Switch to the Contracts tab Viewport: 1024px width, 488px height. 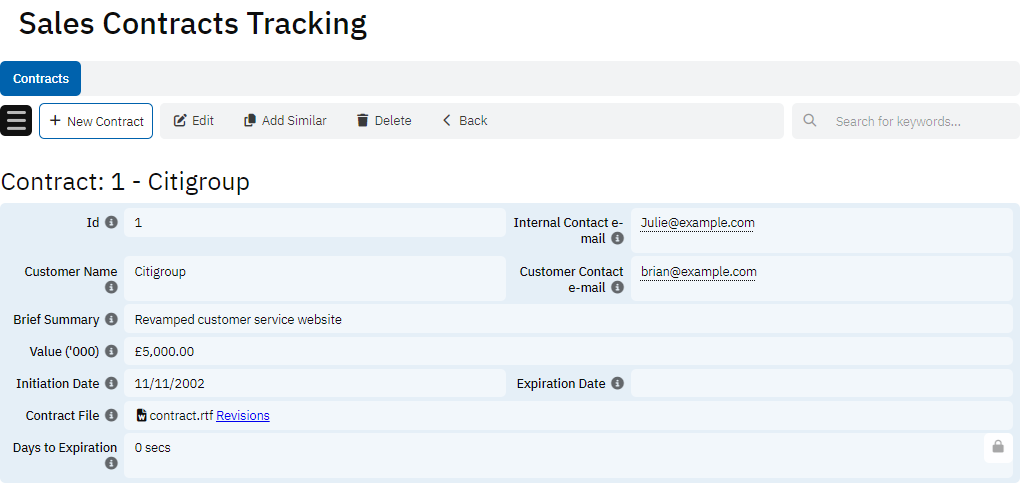41,78
